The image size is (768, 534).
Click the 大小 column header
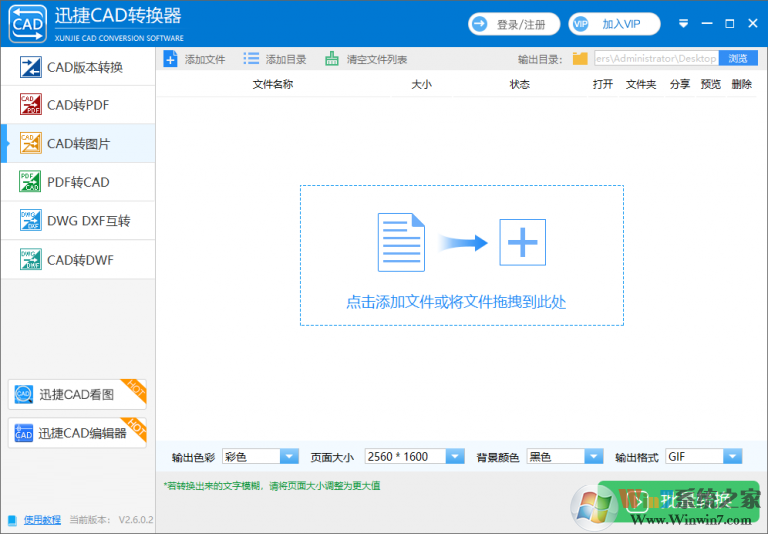[x=421, y=85]
